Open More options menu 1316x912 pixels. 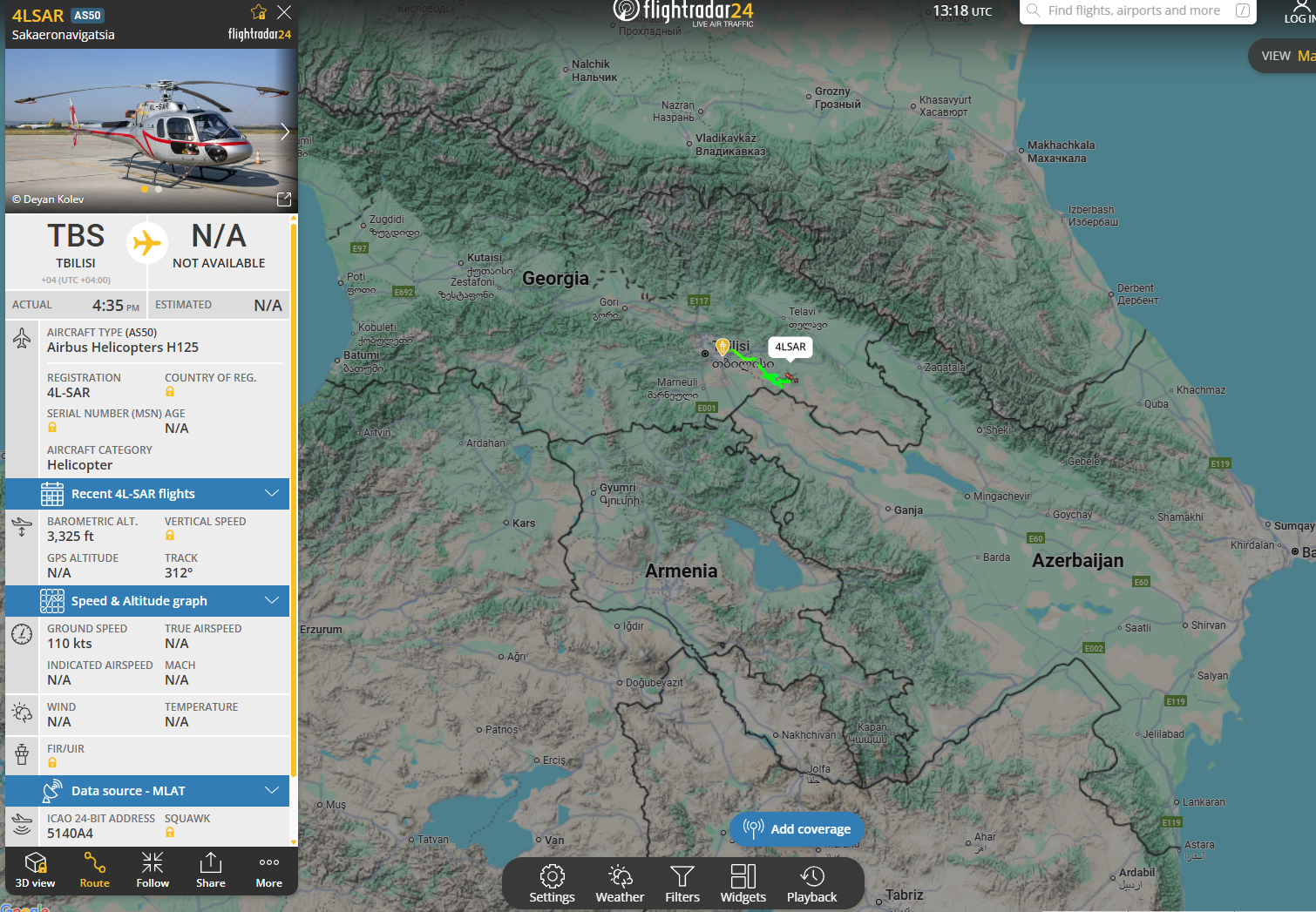point(269,870)
